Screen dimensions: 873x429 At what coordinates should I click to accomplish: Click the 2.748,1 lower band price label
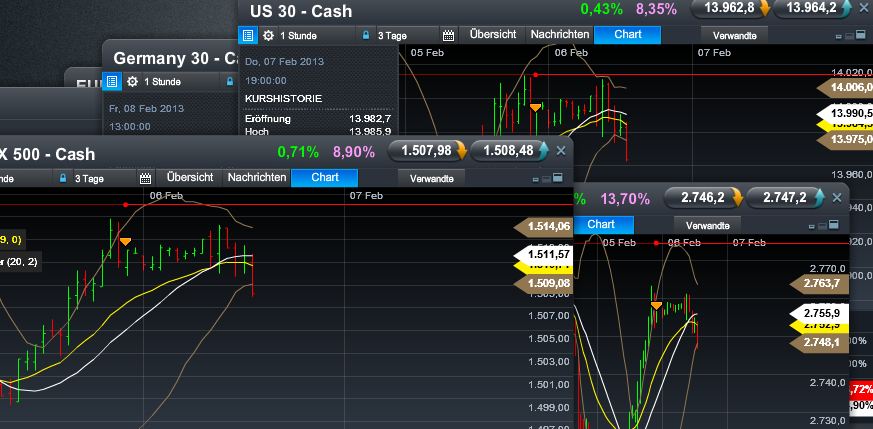[820, 342]
